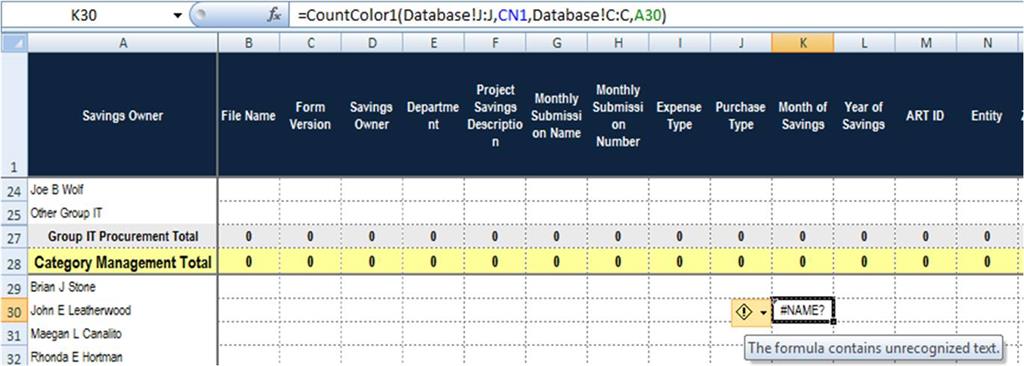Select row 27 header
Screen dimensions: 1024x366
click(x=14, y=237)
